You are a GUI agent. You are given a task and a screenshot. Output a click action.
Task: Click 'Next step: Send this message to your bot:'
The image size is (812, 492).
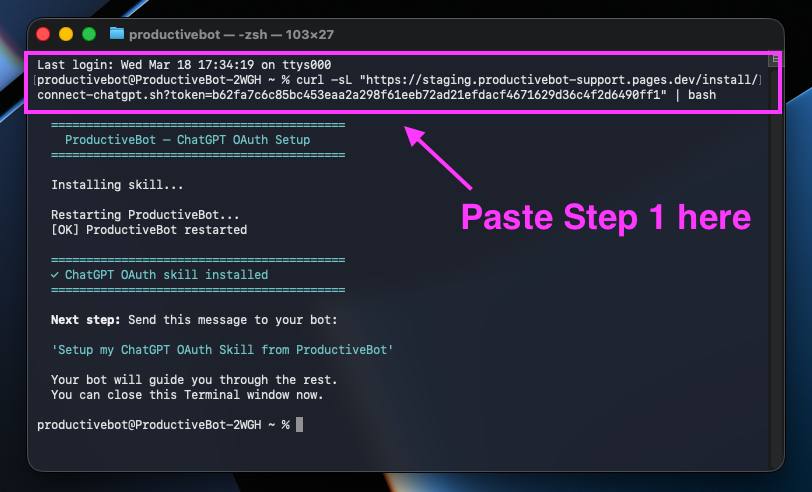click(194, 320)
